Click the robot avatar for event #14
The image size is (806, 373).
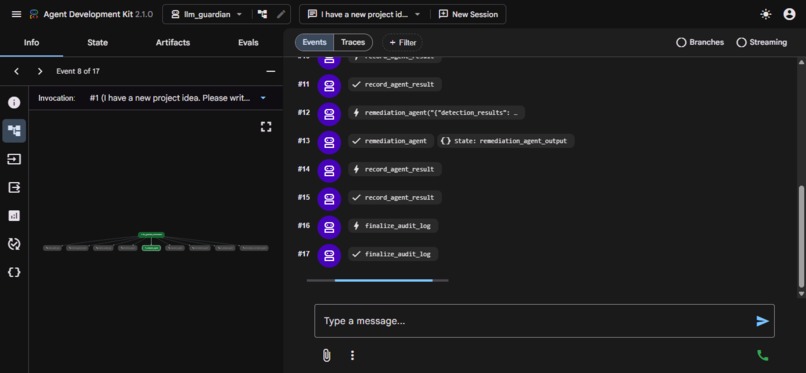click(x=329, y=170)
